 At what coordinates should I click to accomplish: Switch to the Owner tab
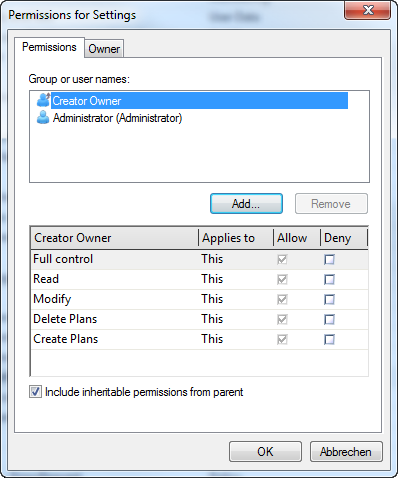pyautogui.click(x=104, y=49)
